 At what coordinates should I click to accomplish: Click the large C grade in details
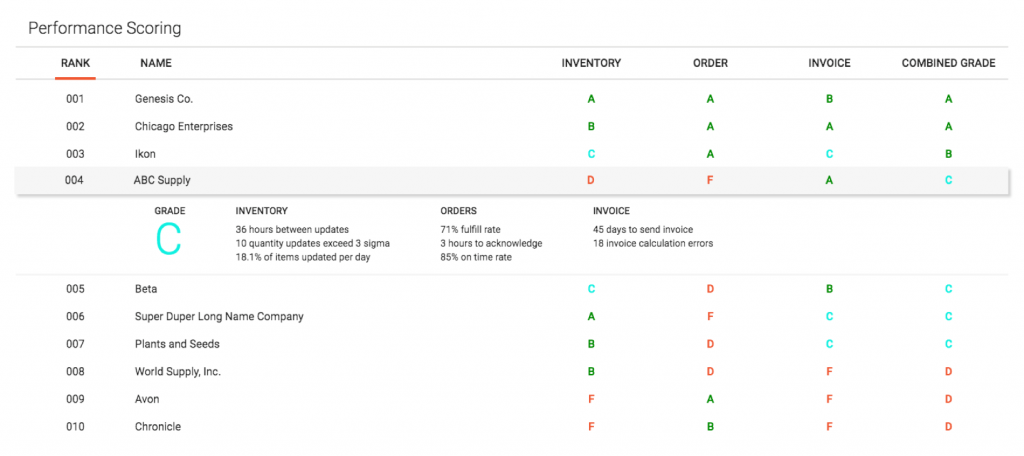(x=168, y=239)
